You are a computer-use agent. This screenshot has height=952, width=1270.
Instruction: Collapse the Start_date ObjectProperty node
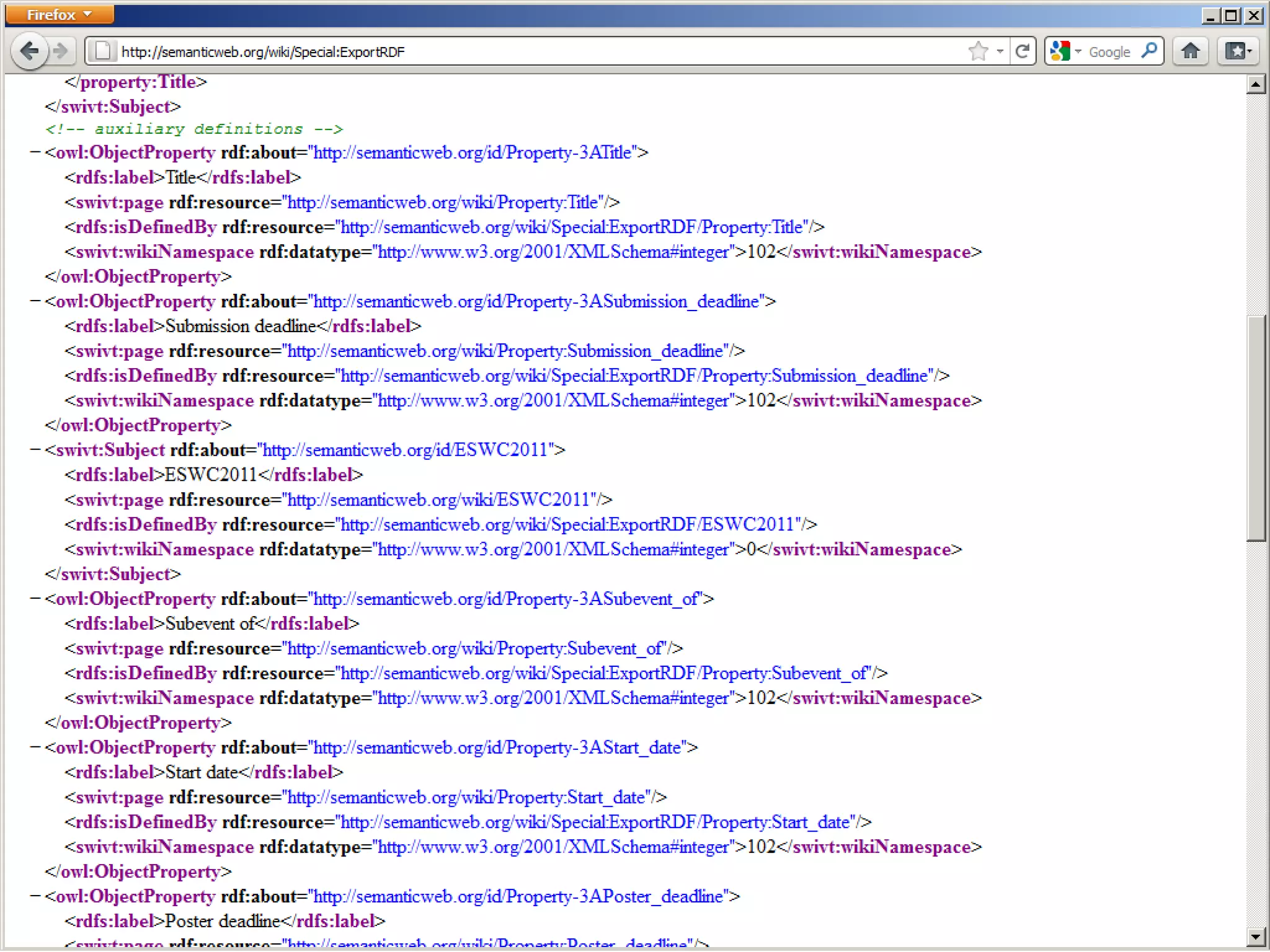tap(35, 747)
